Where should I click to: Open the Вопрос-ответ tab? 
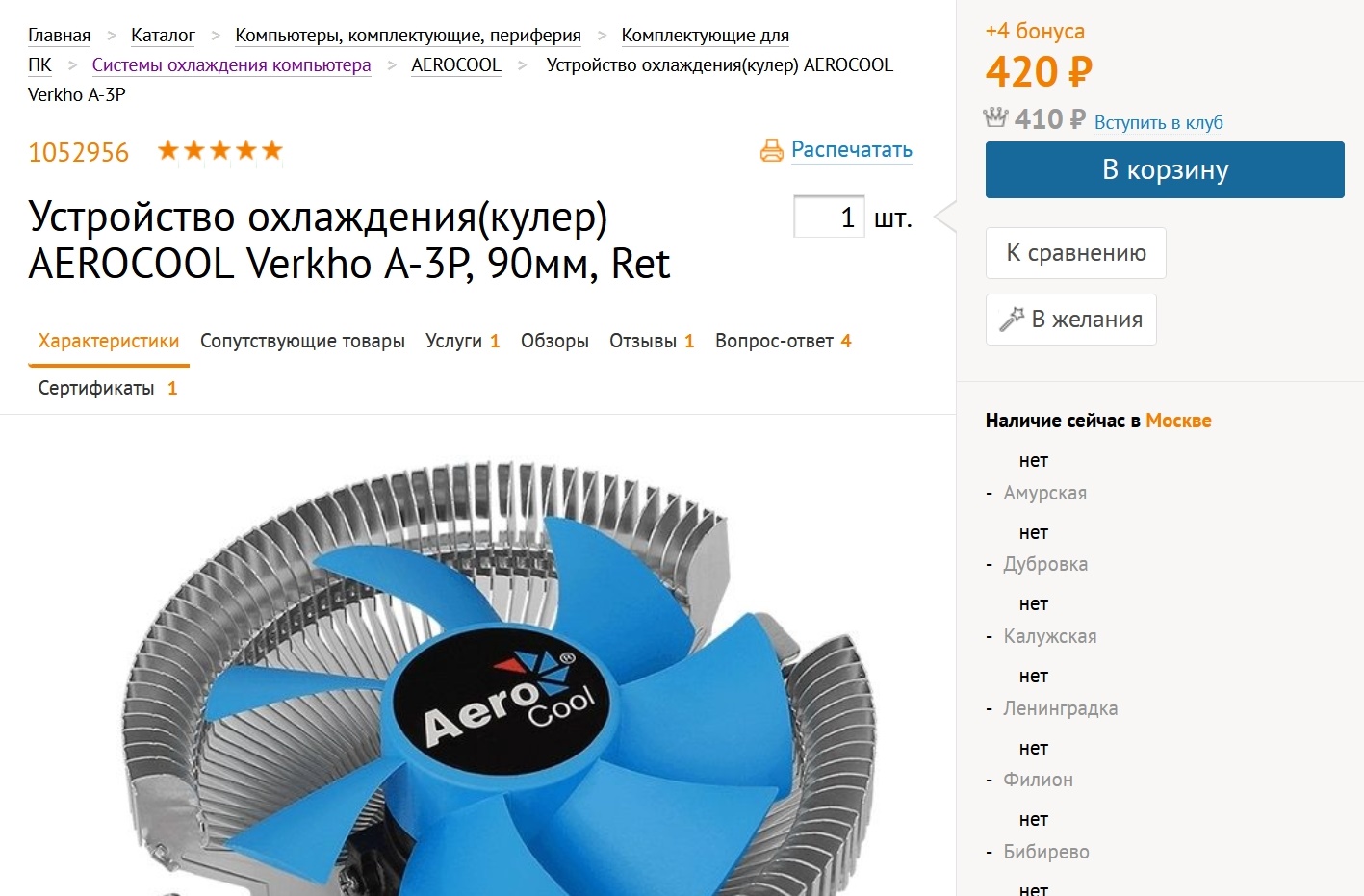(784, 342)
